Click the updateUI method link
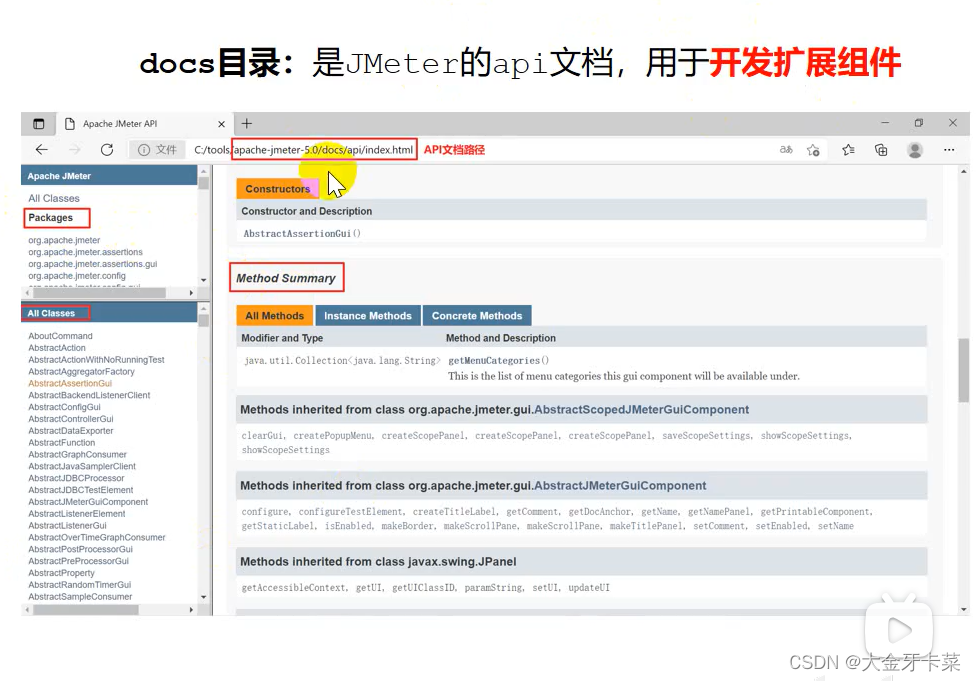This screenshot has width=976, height=681. [x=589, y=588]
